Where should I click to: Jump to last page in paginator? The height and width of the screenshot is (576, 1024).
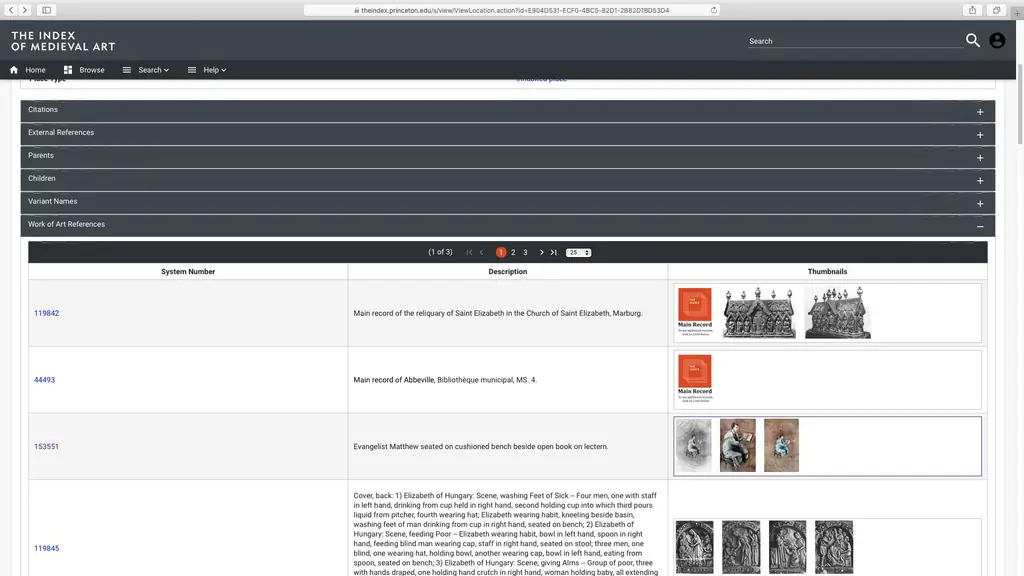tap(553, 252)
